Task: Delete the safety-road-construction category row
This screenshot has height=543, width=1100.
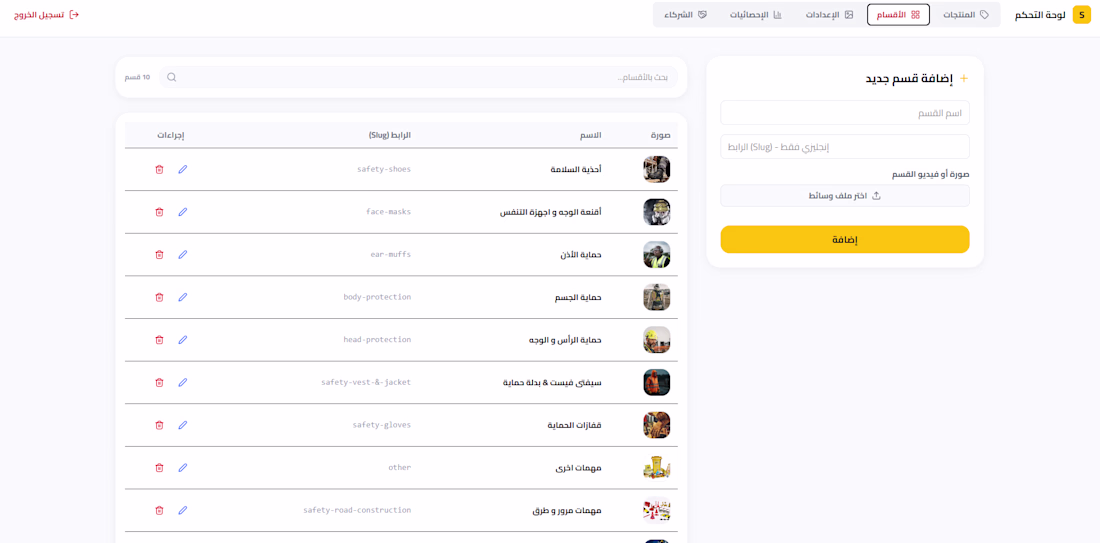Action: coord(159,510)
